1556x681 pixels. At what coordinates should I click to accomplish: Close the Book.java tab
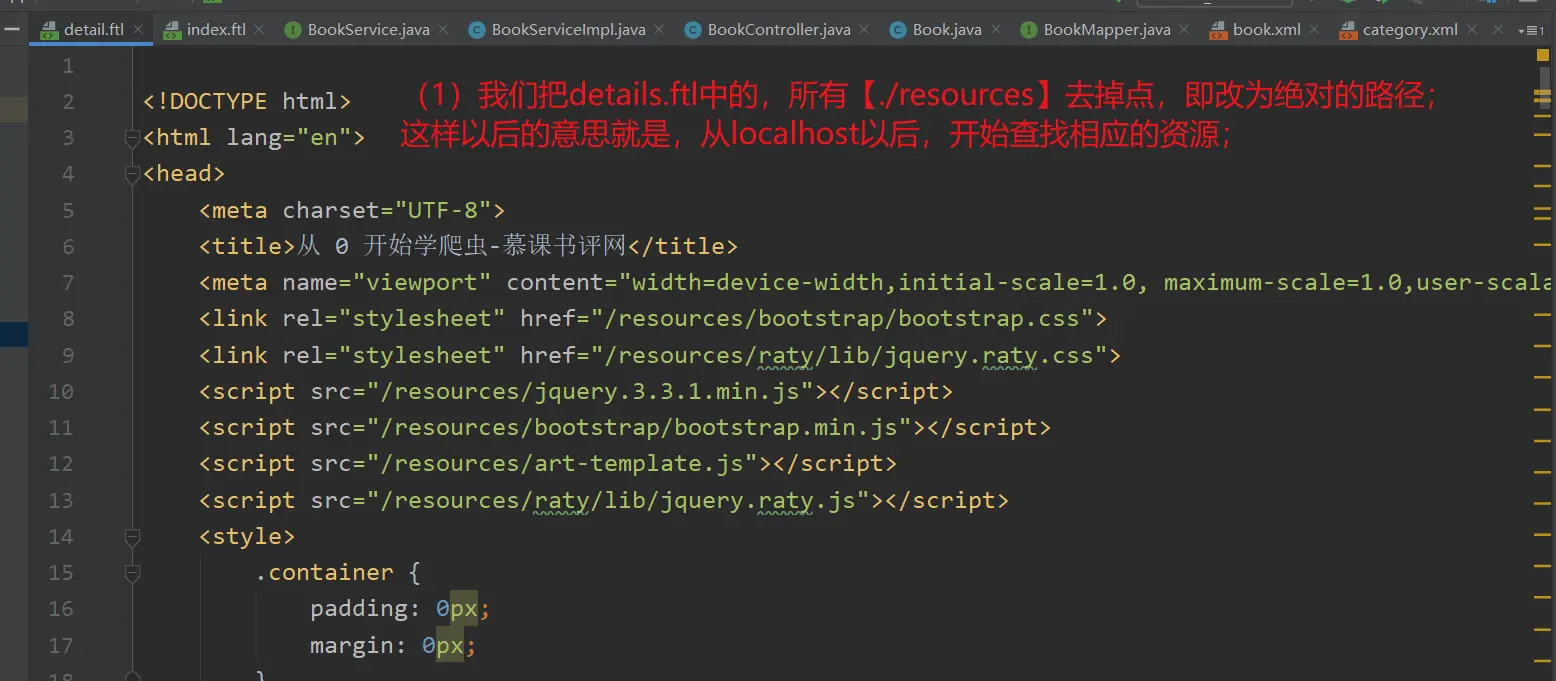[995, 30]
